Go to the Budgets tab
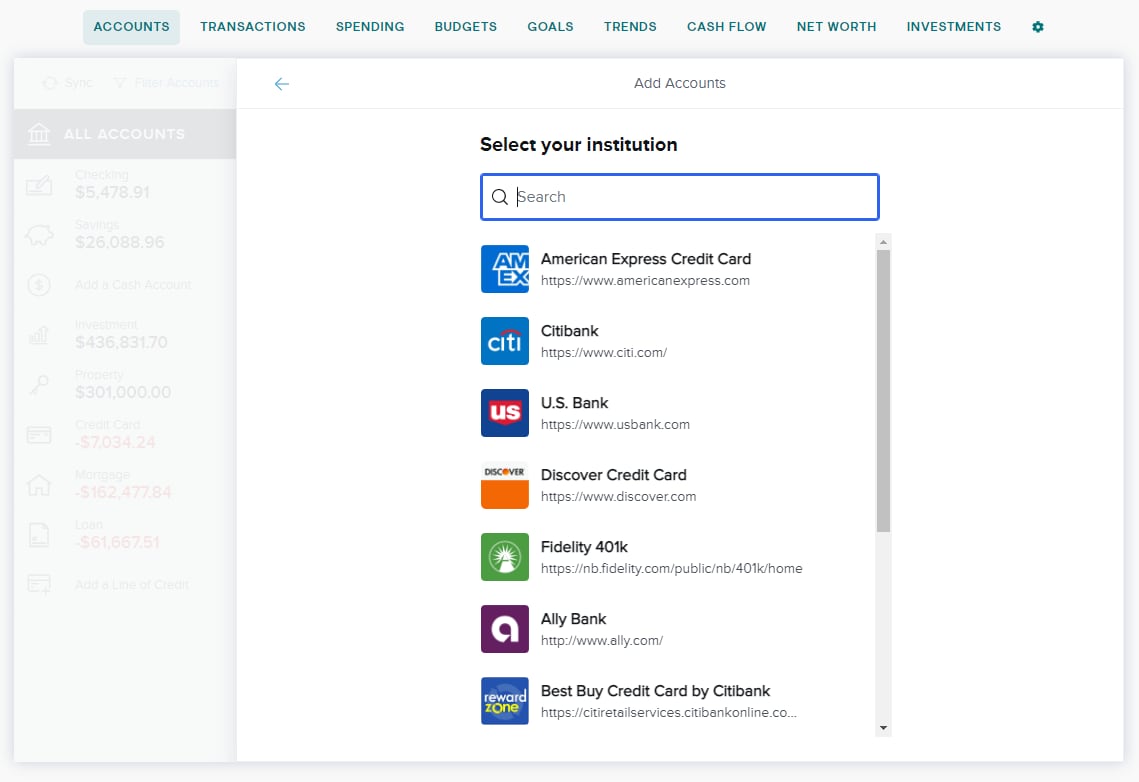The image size is (1139, 782). [x=466, y=27]
